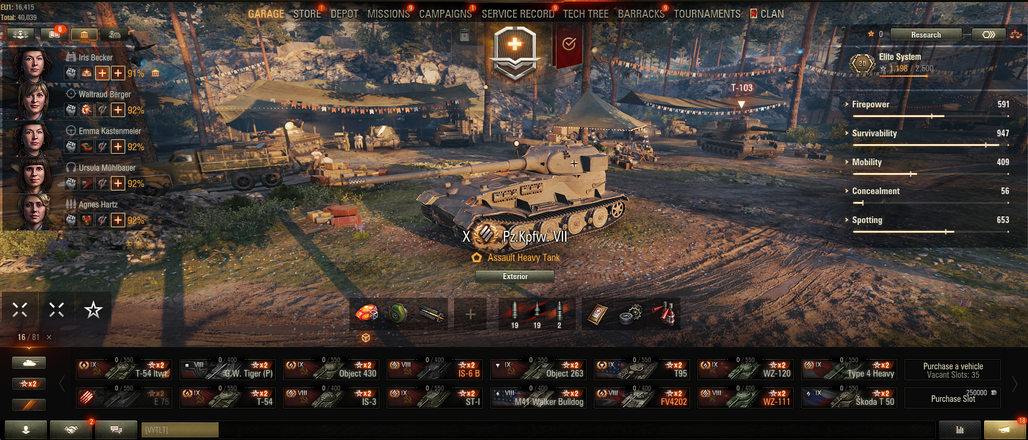This screenshot has width=1028, height=440.
Task: Click the Exterior button under tank
Action: pyautogui.click(x=515, y=277)
